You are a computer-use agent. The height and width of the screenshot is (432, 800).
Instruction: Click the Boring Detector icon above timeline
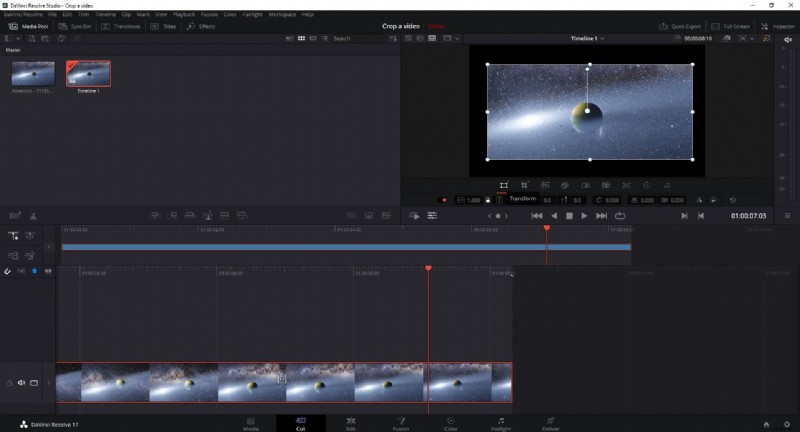[15, 216]
